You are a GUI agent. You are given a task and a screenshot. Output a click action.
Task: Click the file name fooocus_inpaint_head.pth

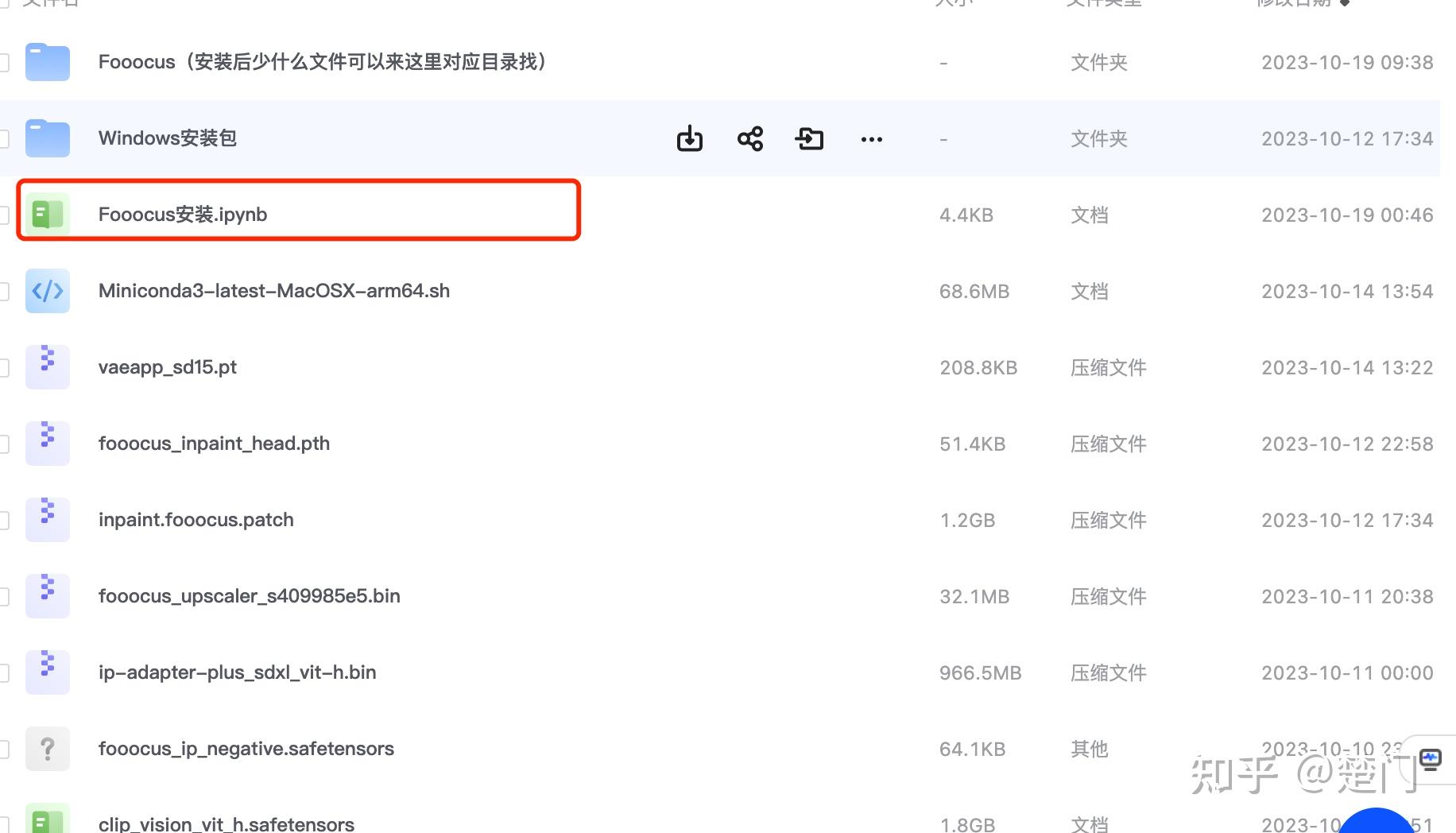pos(214,444)
